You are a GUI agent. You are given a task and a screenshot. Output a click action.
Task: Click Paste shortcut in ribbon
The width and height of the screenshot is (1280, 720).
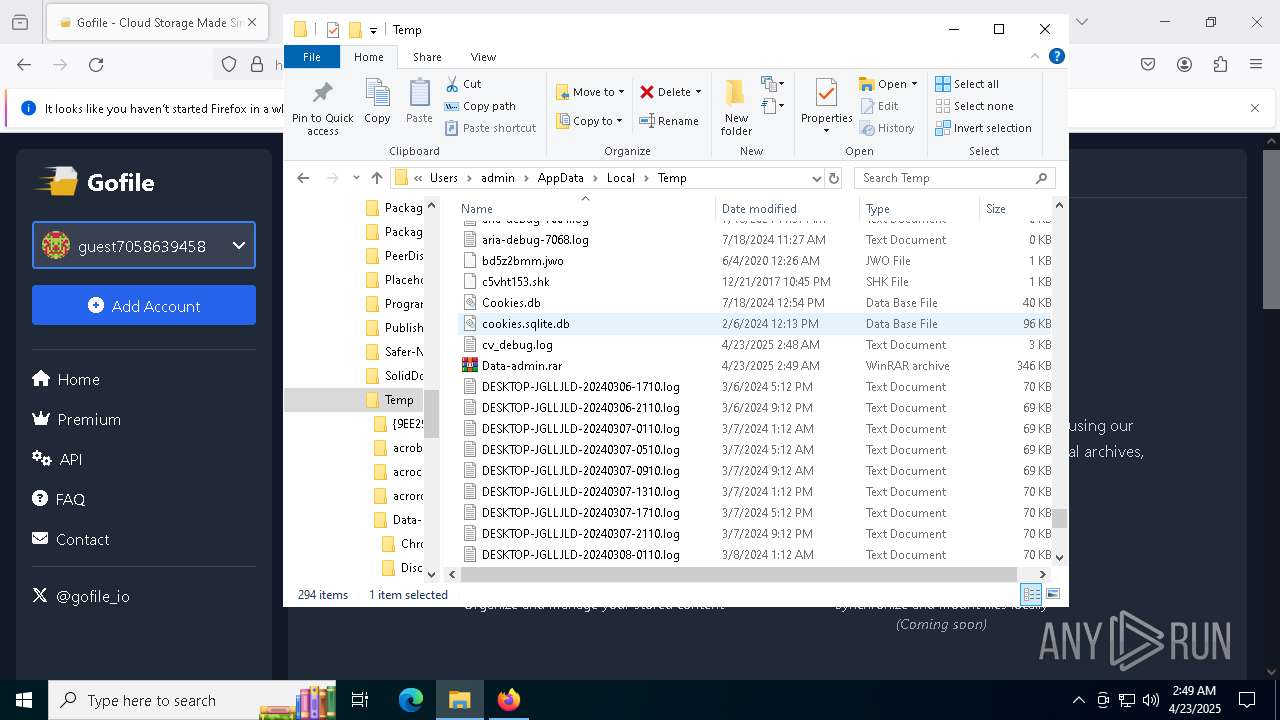490,128
